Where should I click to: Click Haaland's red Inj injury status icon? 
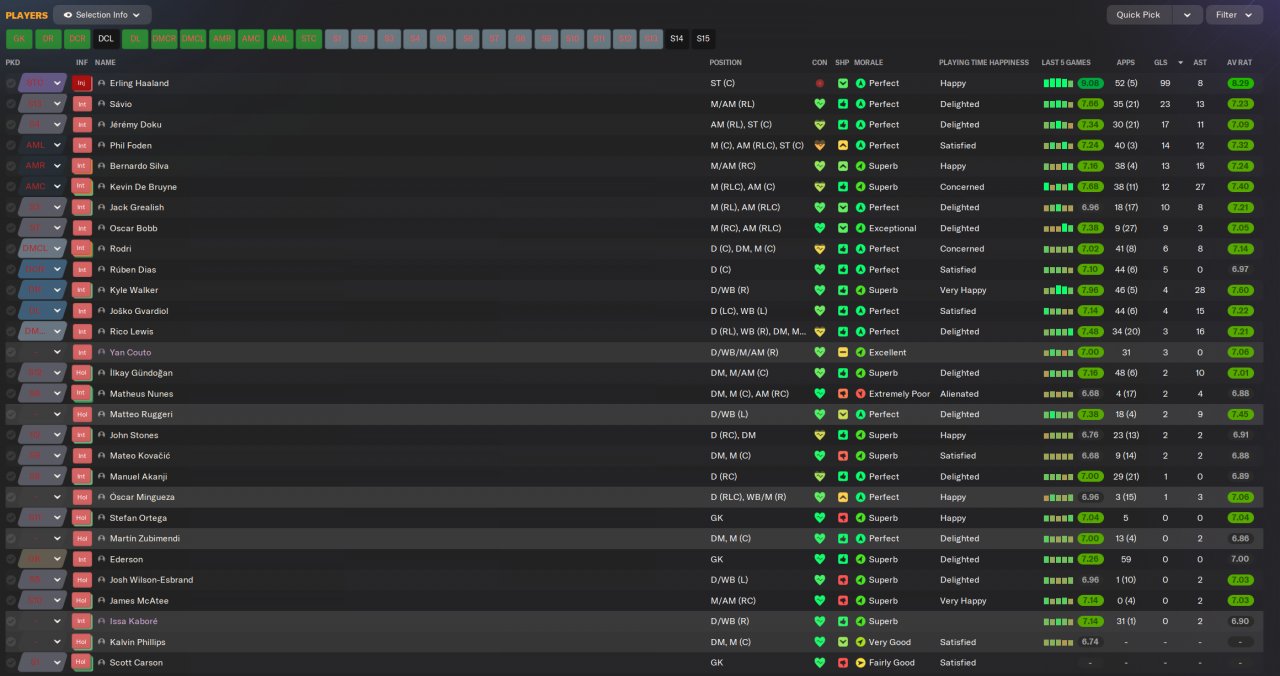(82, 83)
